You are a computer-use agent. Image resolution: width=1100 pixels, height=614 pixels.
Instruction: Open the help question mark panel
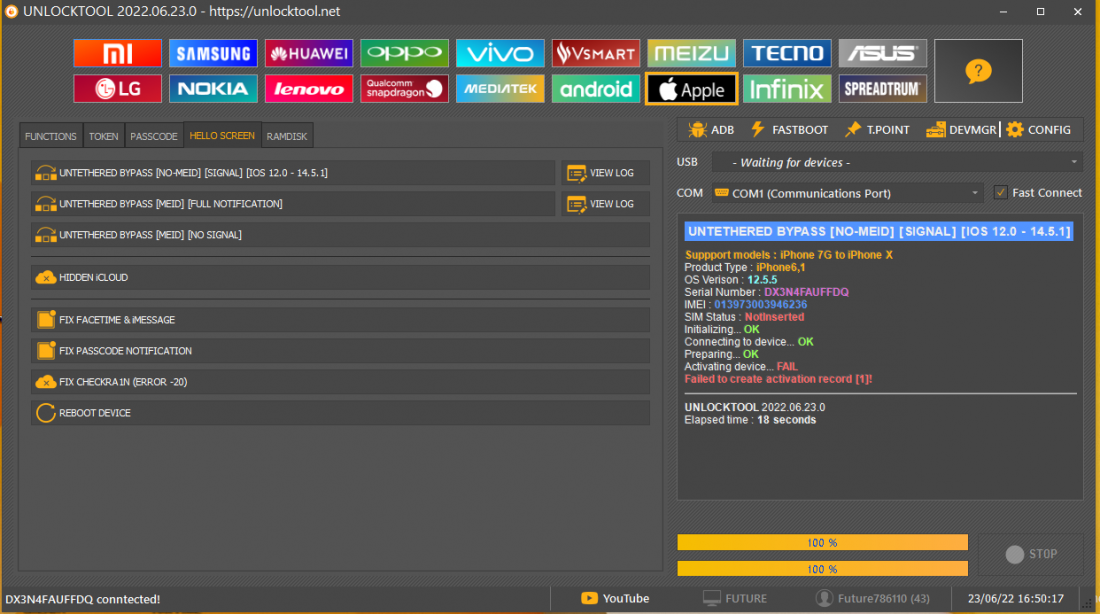[x=978, y=71]
